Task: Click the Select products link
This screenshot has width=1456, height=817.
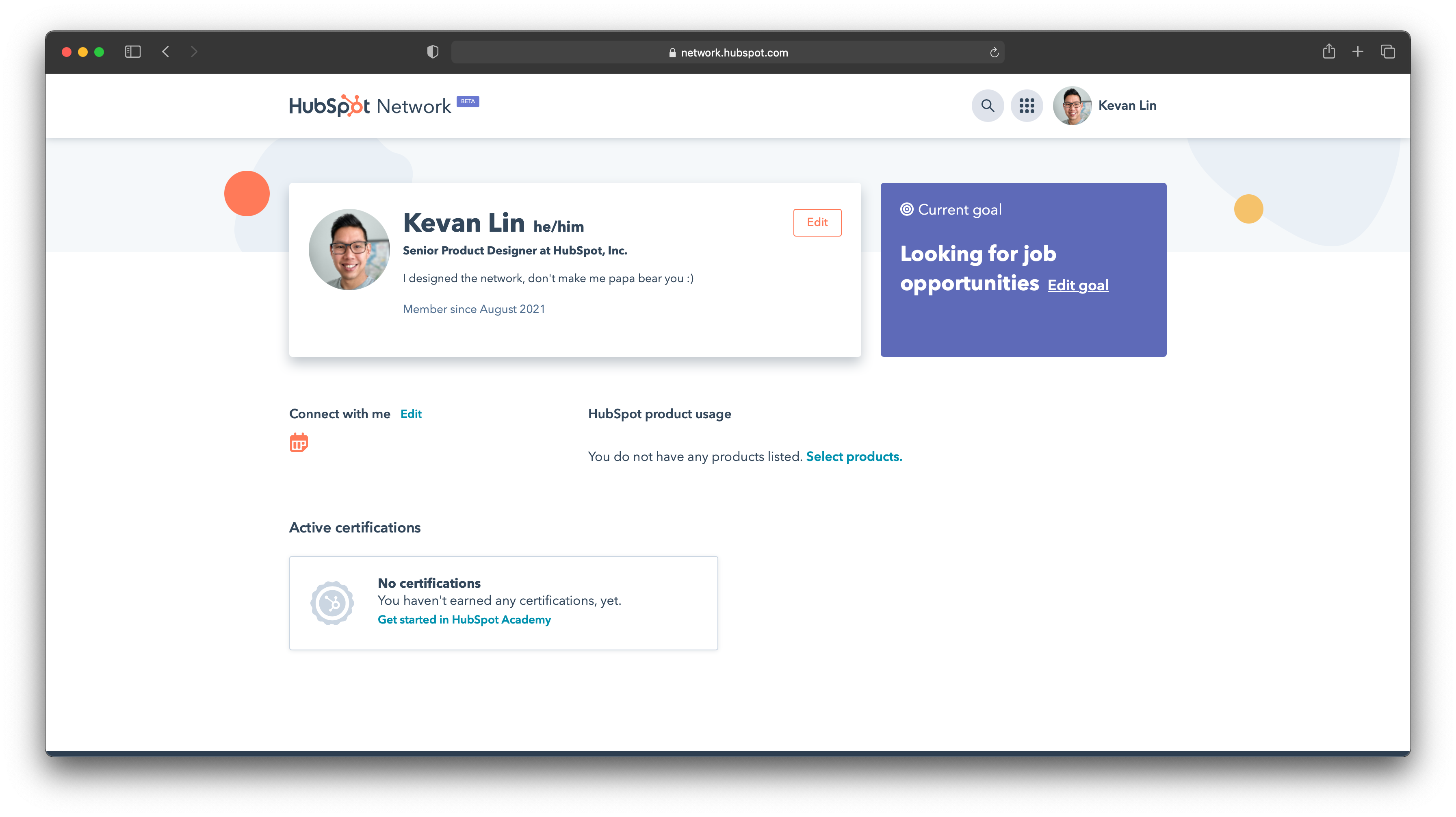Action: 854,456
